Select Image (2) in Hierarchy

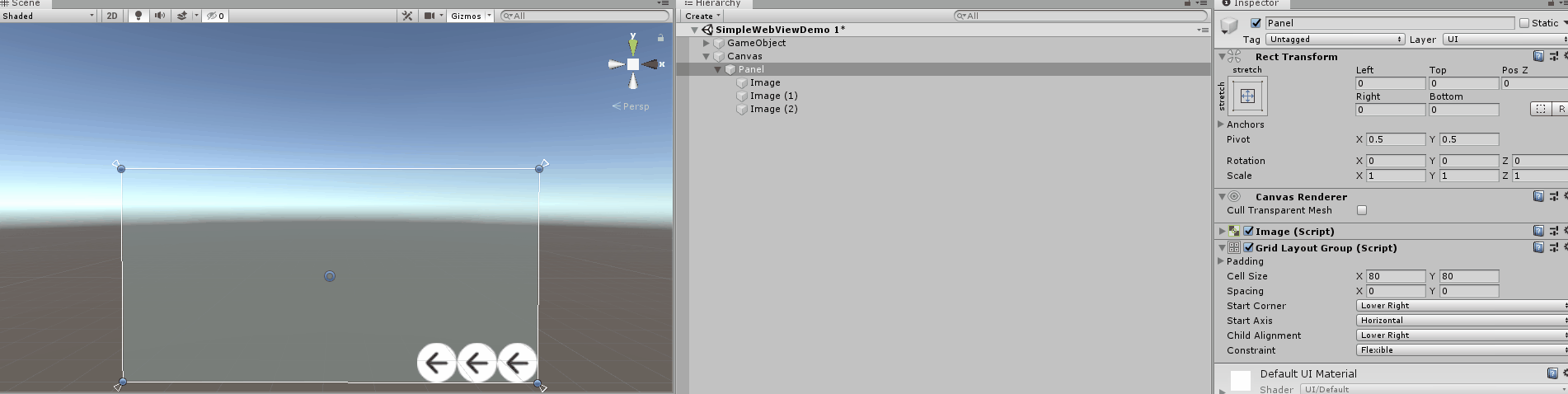[x=773, y=109]
